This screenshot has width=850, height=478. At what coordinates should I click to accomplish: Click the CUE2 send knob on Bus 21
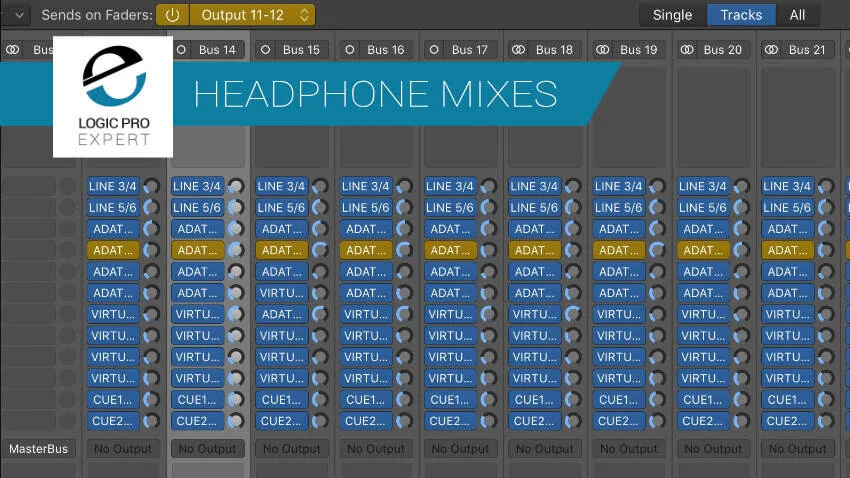coord(826,421)
